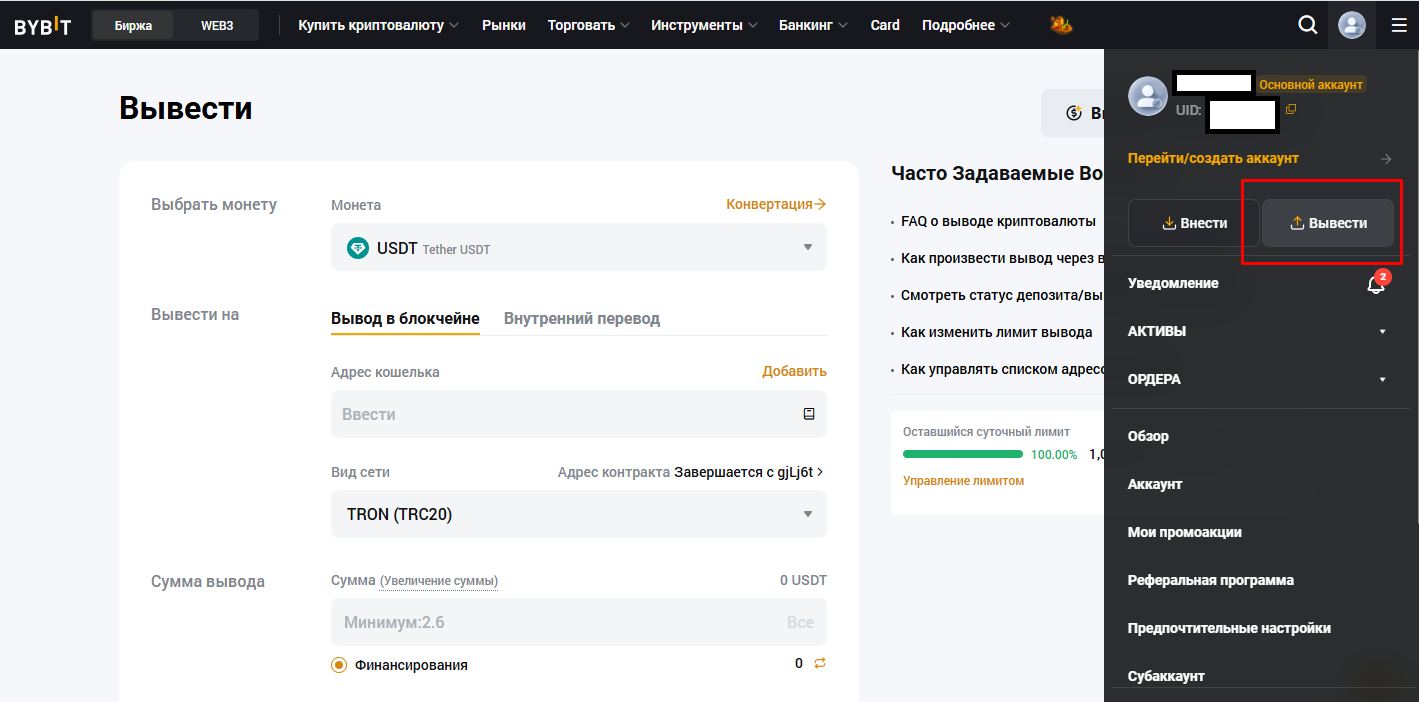
Task: Click the withdrawal amount input field
Action: click(579, 622)
